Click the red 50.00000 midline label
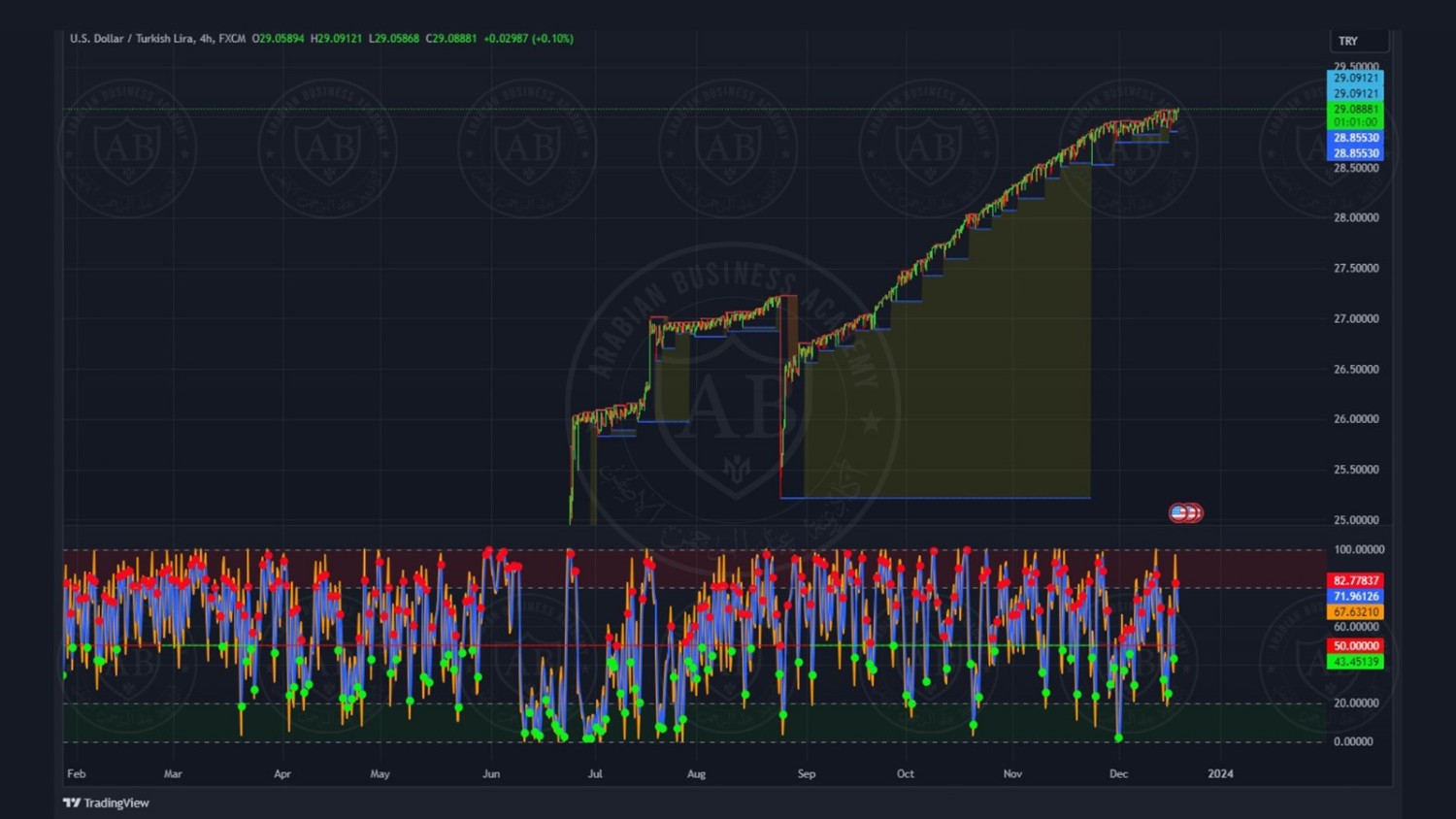Viewport: 1456px width, 819px height. coord(1355,645)
